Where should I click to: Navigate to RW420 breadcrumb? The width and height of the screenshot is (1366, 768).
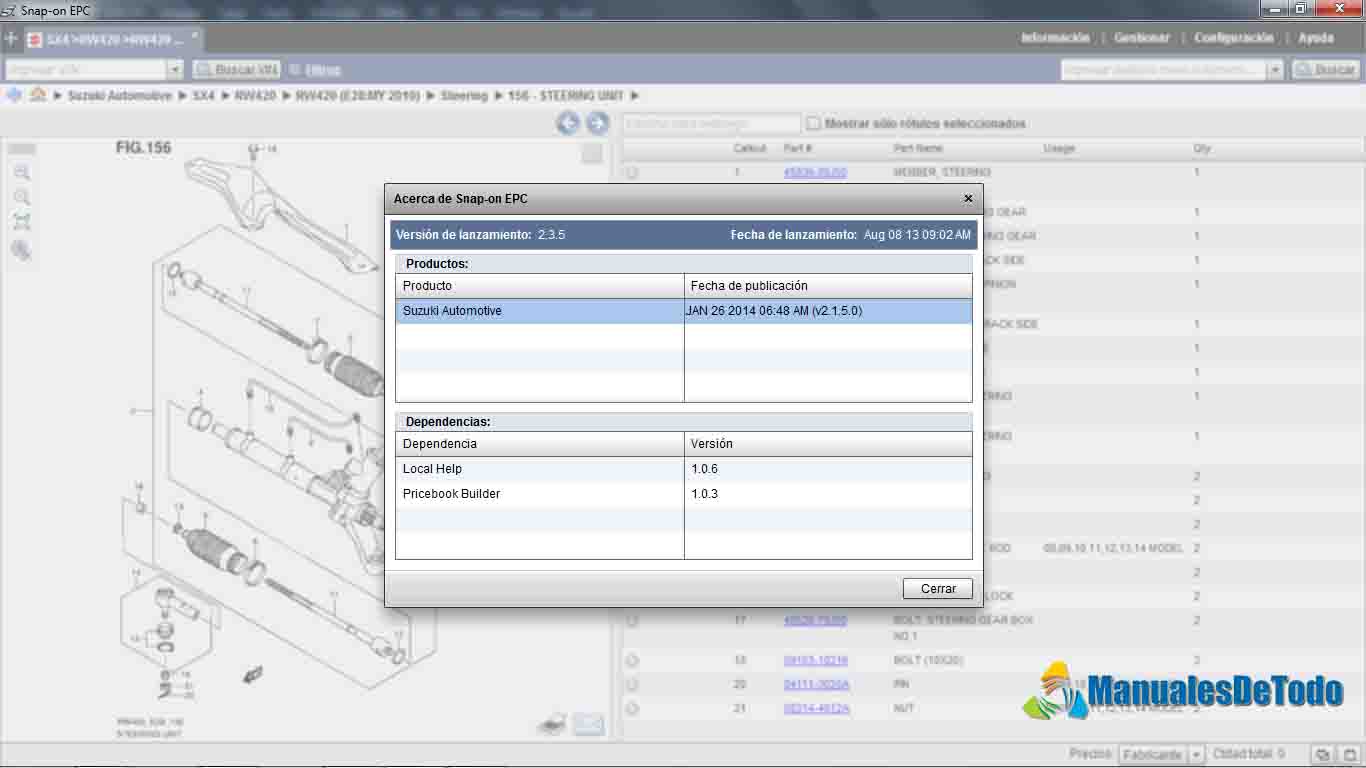[255, 96]
